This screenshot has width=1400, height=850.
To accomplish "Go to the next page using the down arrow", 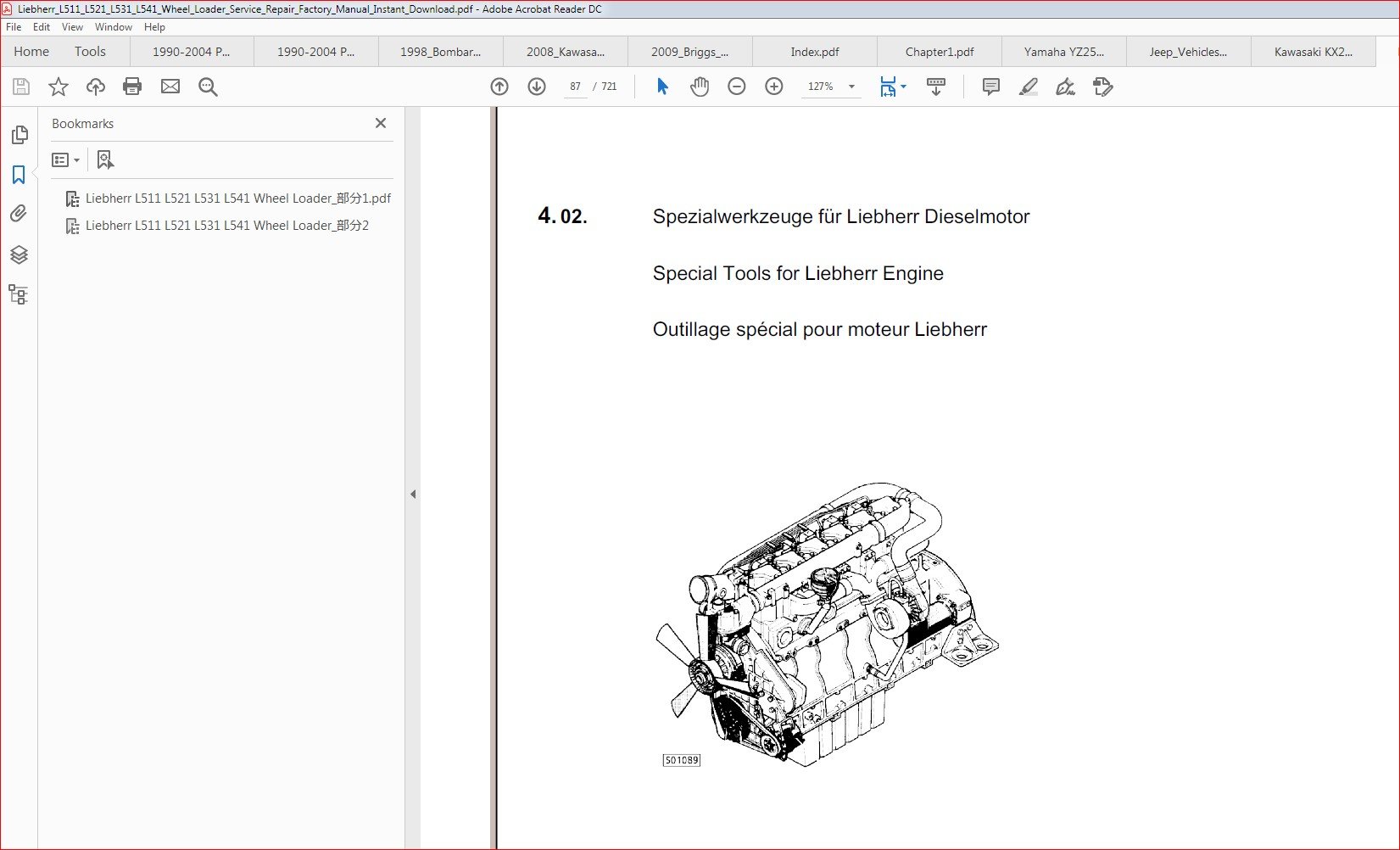I will 537,87.
